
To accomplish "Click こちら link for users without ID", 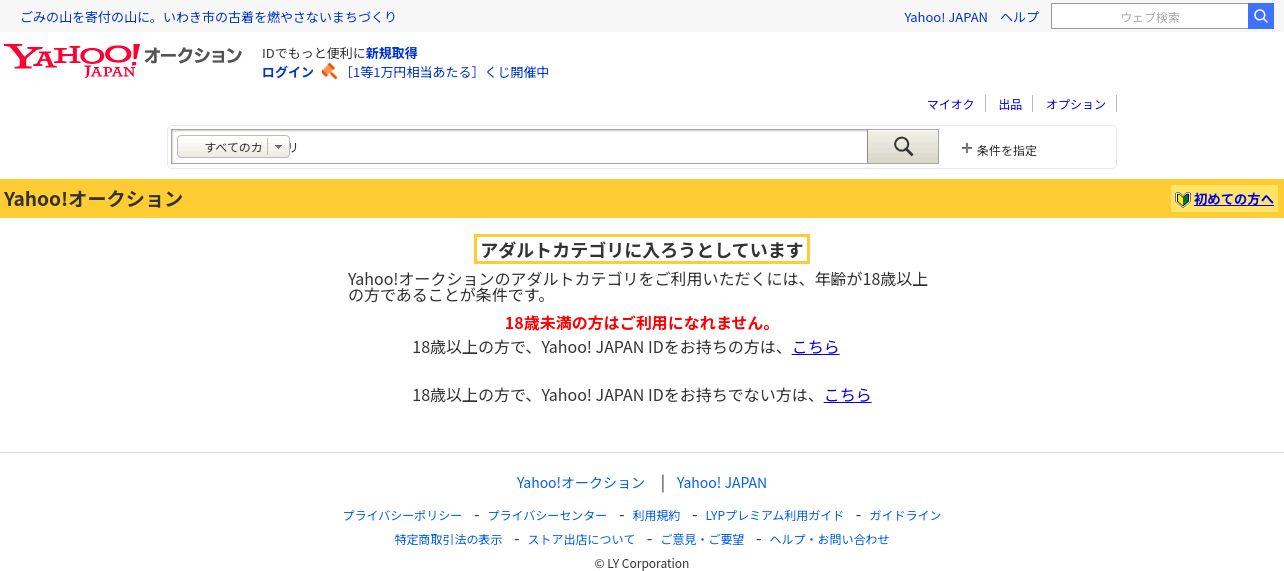I will click(x=848, y=395).
